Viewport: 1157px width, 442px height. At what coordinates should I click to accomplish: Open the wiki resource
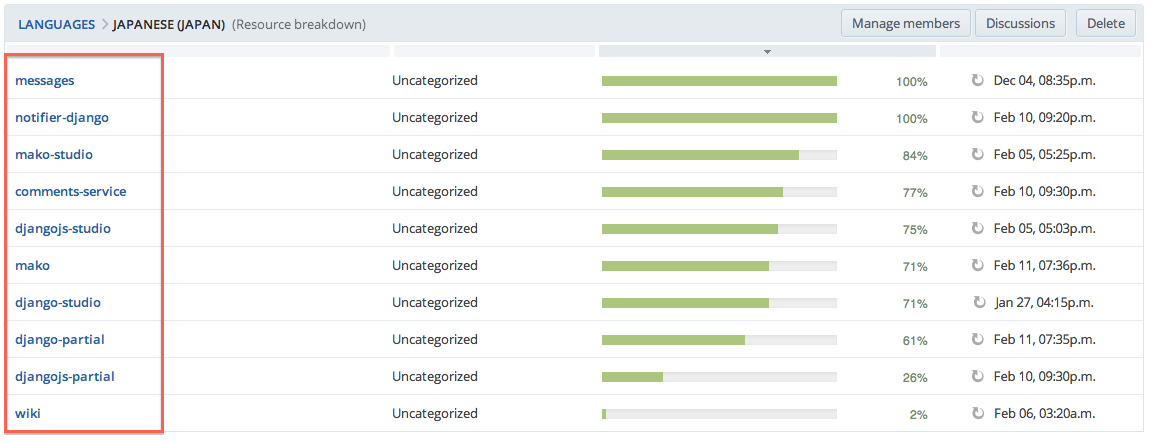tap(28, 413)
